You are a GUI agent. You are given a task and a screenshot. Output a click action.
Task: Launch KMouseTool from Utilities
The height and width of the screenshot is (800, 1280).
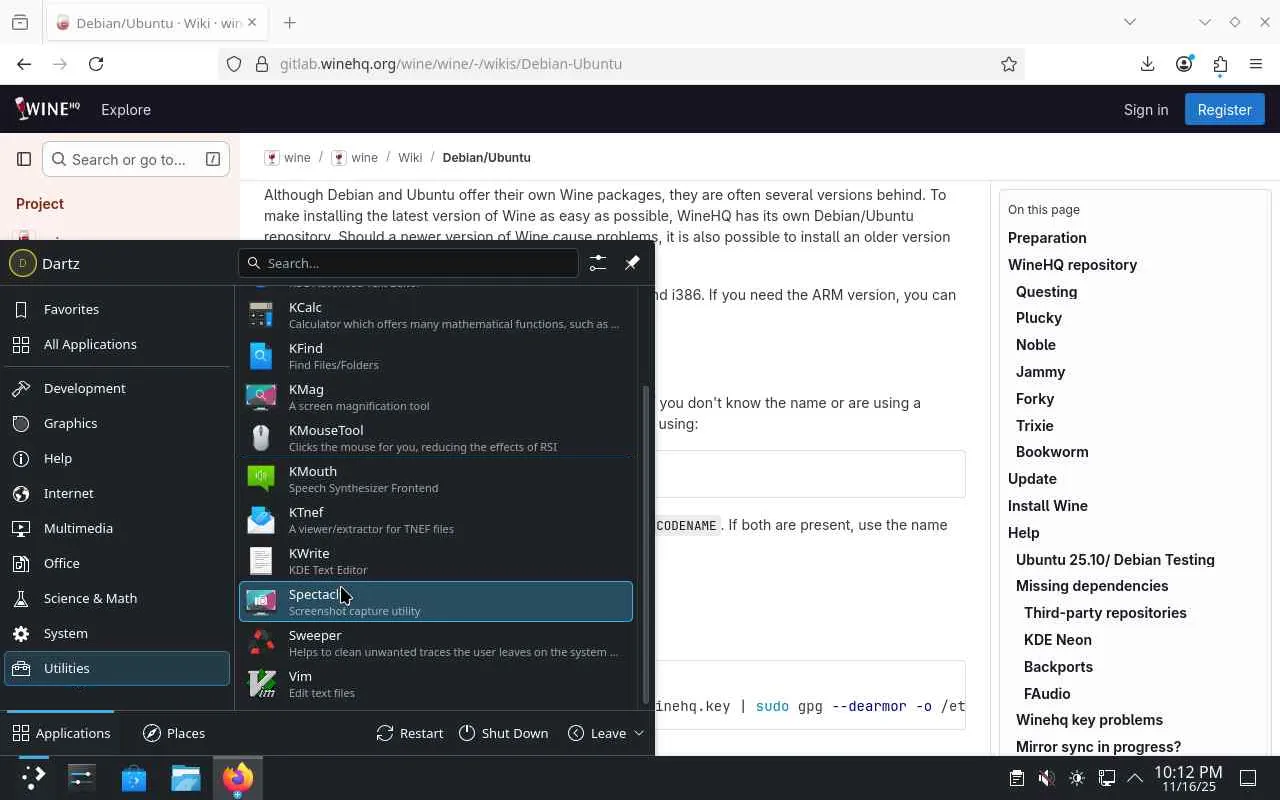click(x=436, y=438)
